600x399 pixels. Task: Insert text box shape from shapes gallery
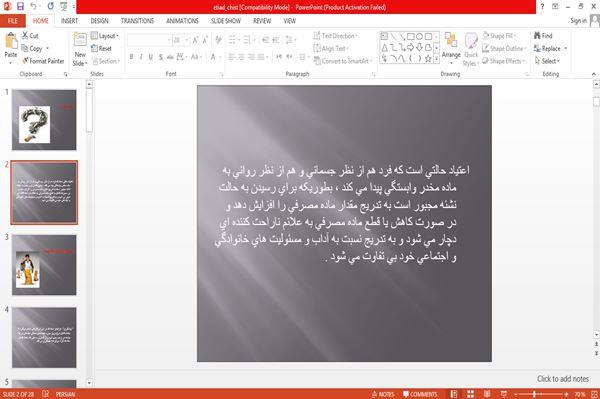tap(384, 36)
